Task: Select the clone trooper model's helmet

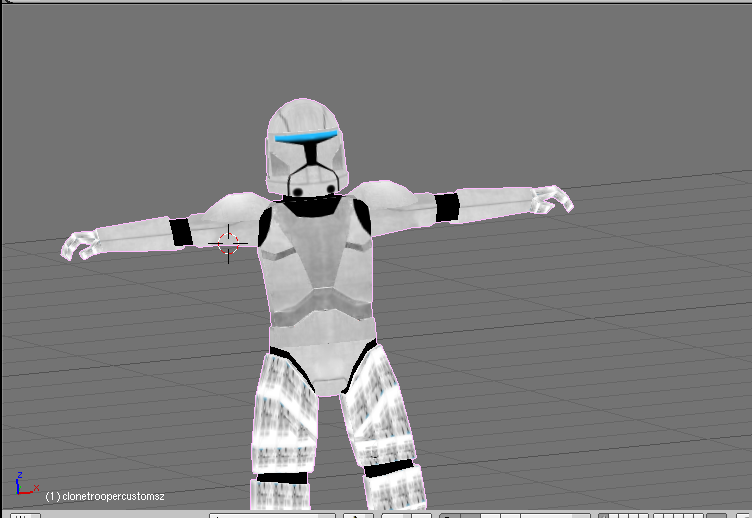Action: point(307,147)
